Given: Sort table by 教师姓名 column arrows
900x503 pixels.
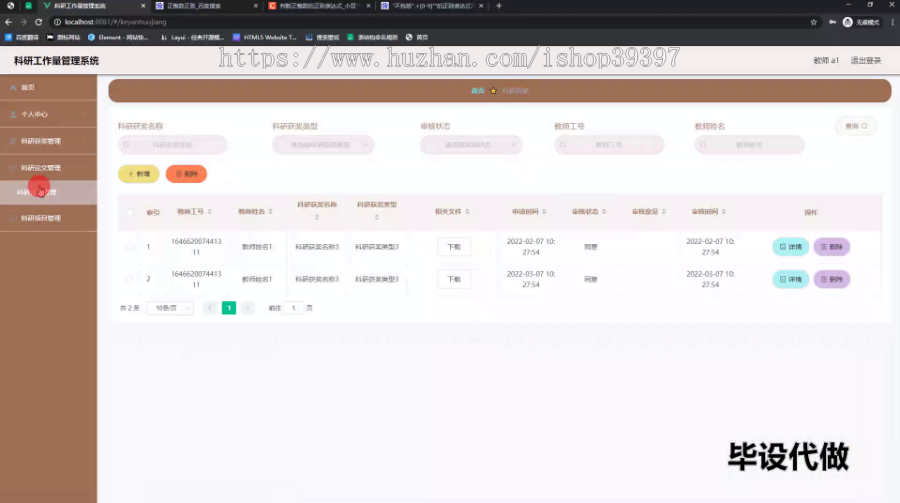Looking at the screenshot, I should point(270,212).
